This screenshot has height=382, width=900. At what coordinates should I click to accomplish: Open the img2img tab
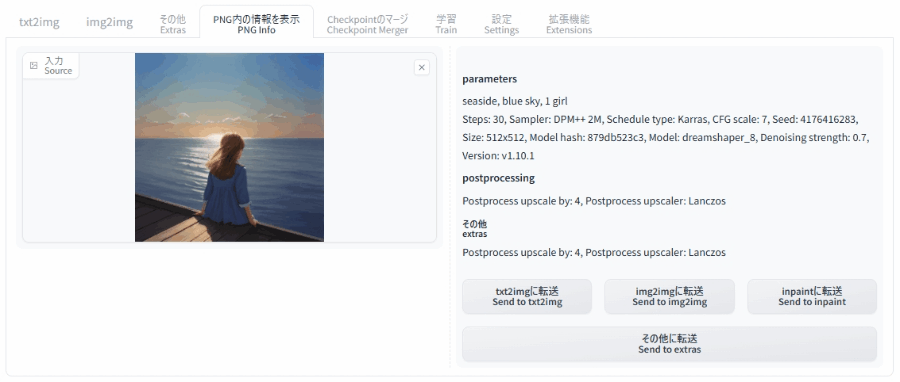tap(110, 22)
